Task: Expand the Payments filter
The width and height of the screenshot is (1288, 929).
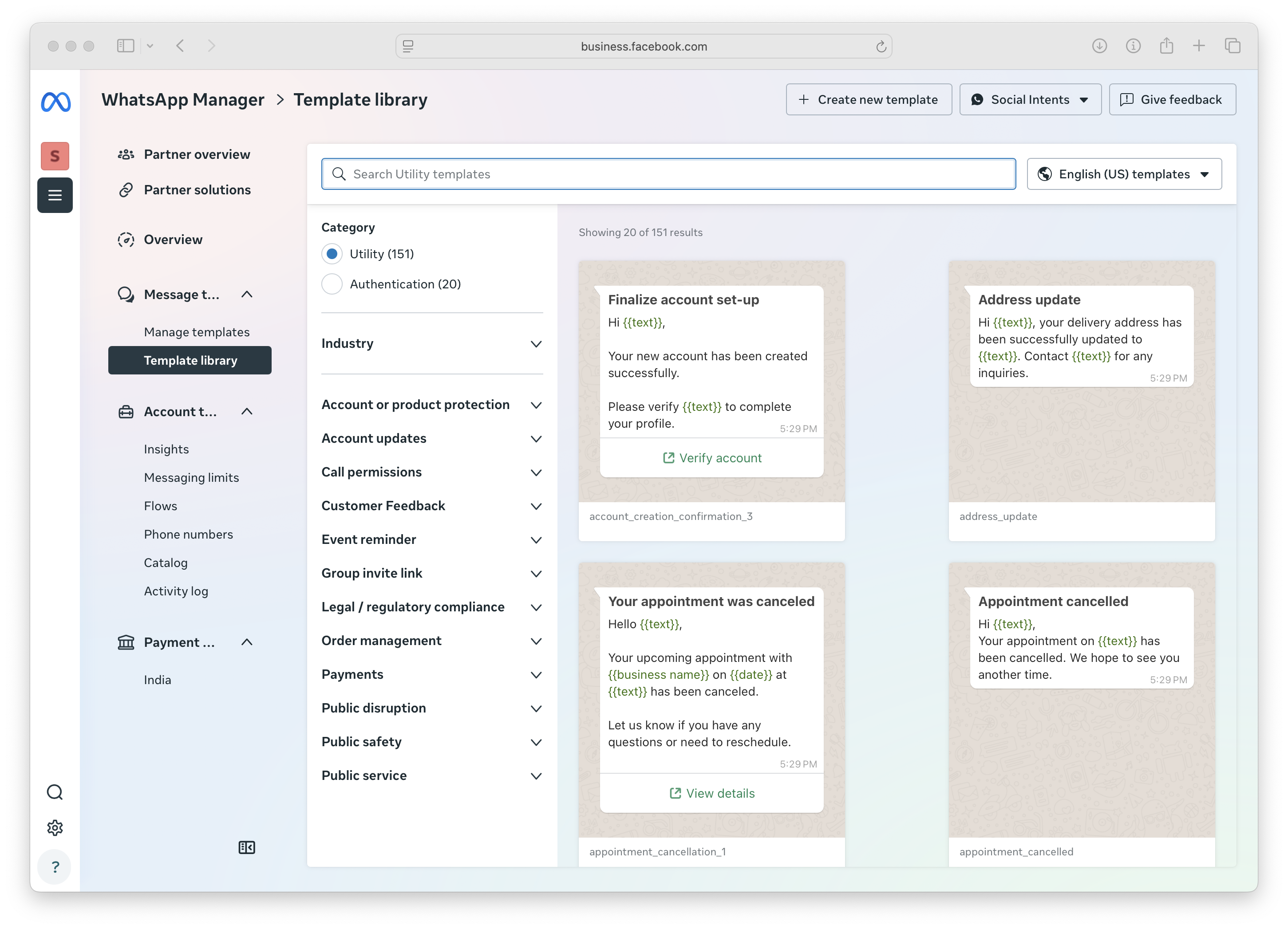Action: (431, 674)
